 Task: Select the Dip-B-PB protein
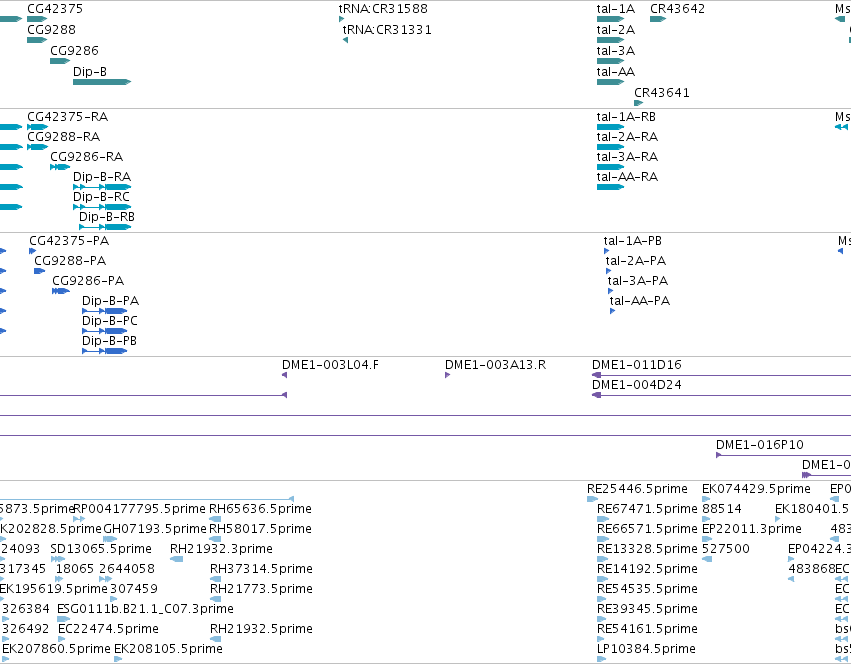point(105,351)
